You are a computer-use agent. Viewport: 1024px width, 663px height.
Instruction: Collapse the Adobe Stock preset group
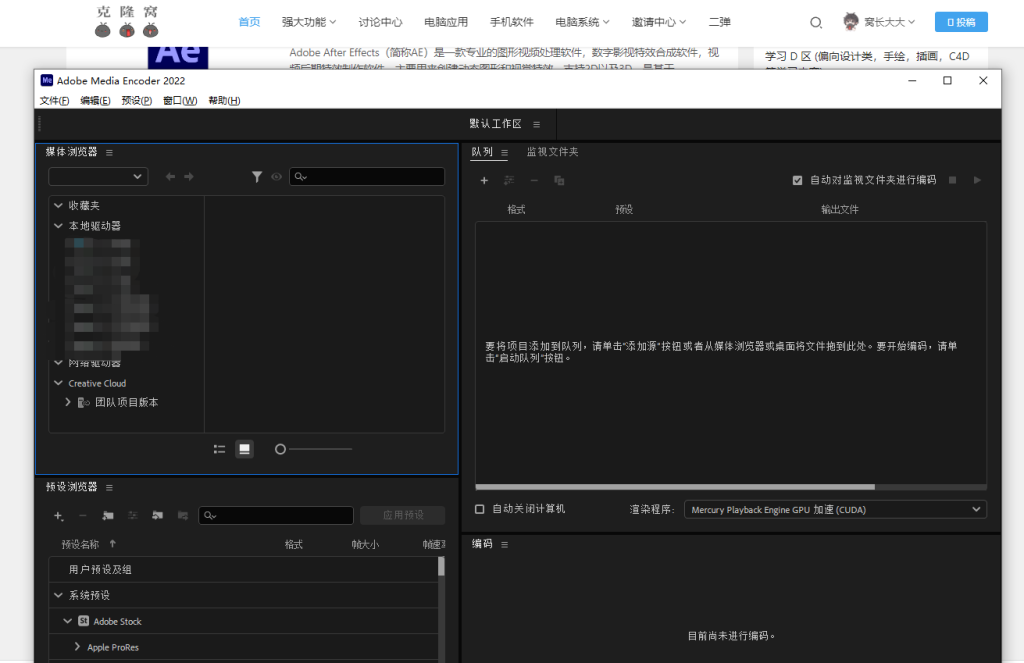67,621
